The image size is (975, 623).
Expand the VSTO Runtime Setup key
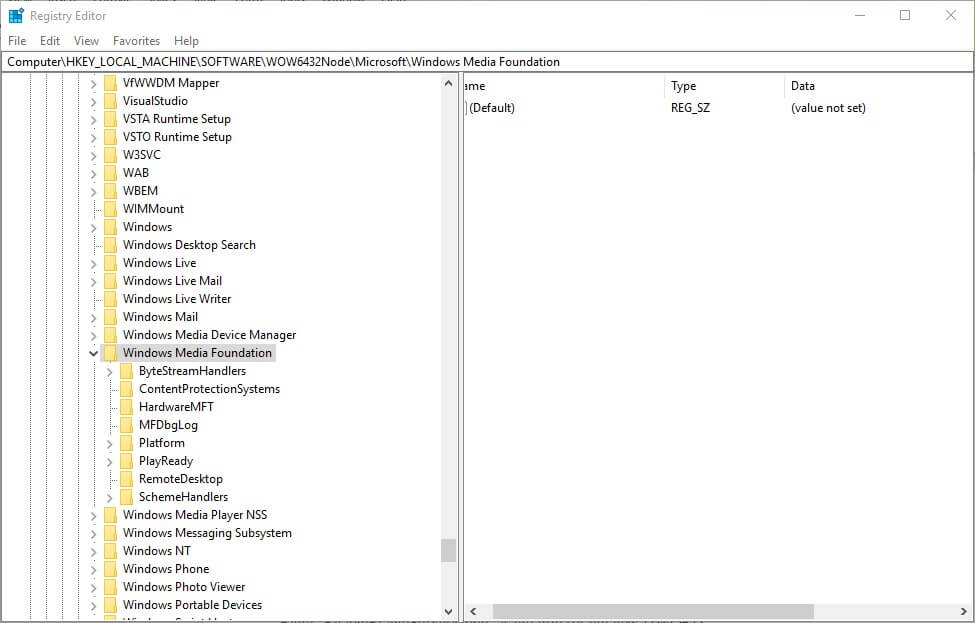(x=93, y=137)
